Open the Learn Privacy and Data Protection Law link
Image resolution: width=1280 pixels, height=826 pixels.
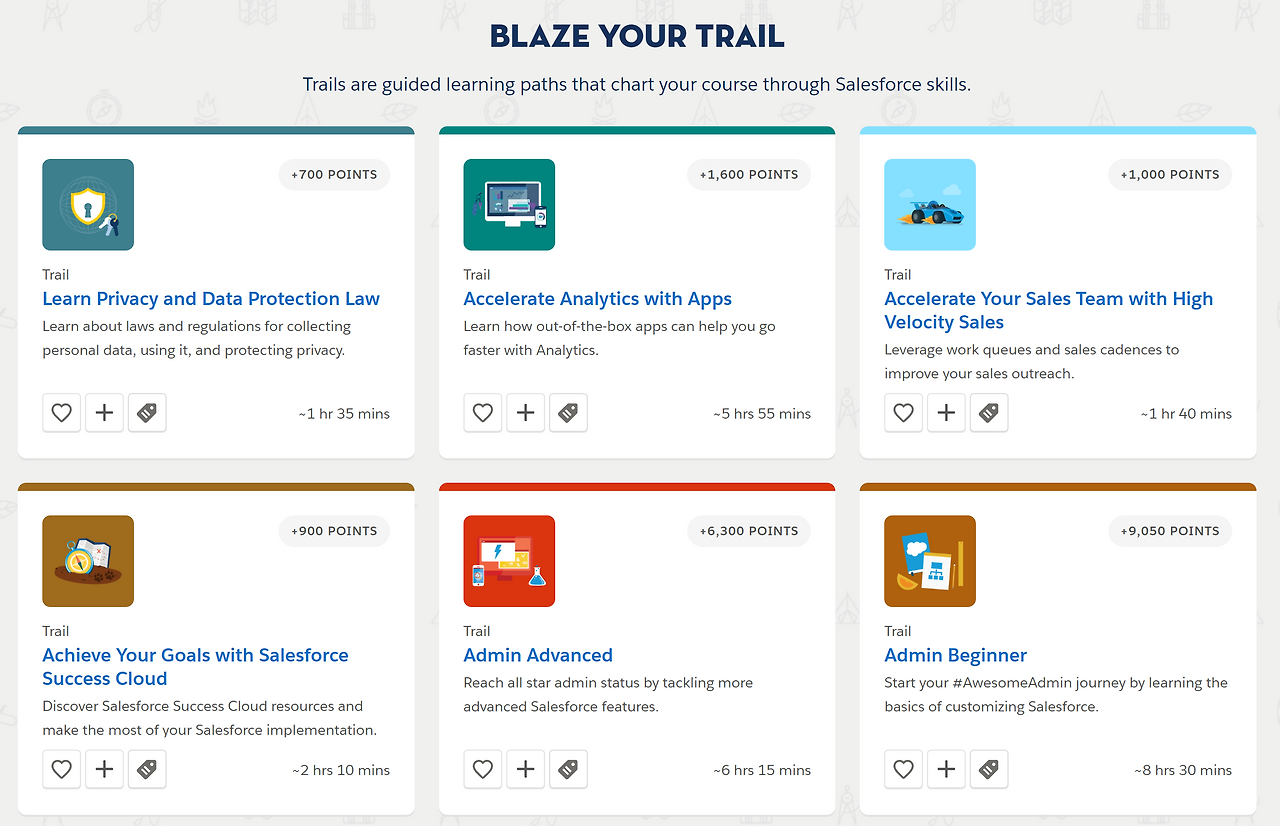pos(211,299)
